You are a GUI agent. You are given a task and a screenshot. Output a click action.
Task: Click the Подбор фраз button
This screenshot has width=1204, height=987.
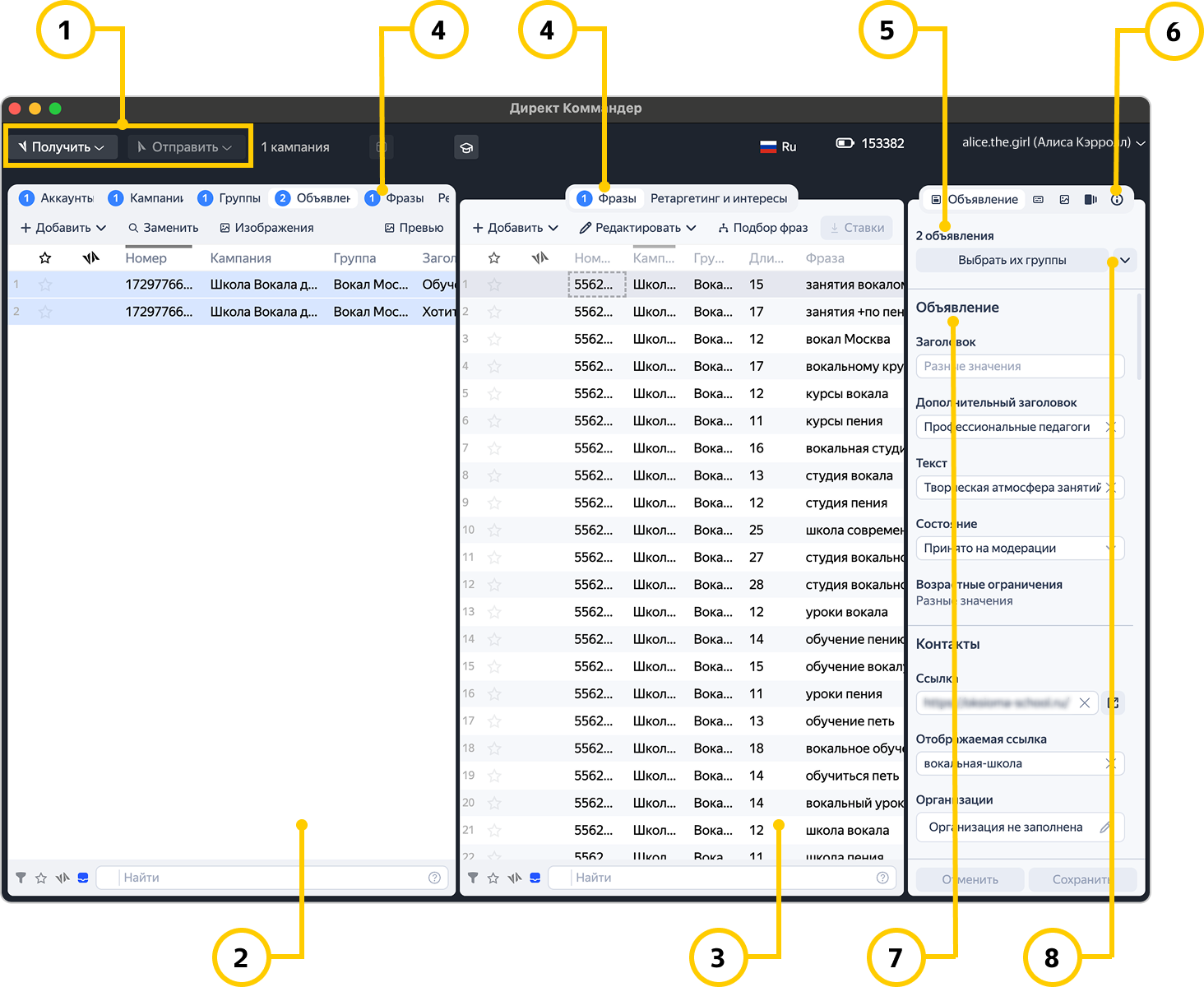coord(762,228)
